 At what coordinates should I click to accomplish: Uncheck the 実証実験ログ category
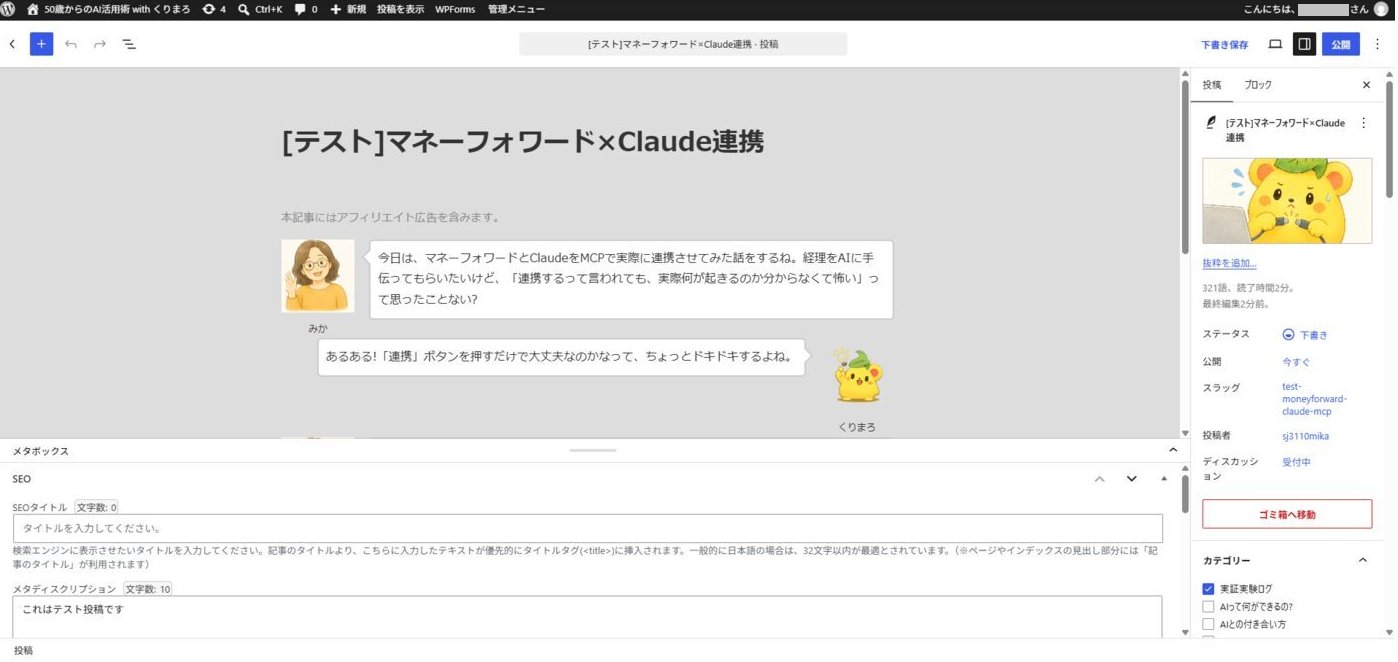(1208, 589)
